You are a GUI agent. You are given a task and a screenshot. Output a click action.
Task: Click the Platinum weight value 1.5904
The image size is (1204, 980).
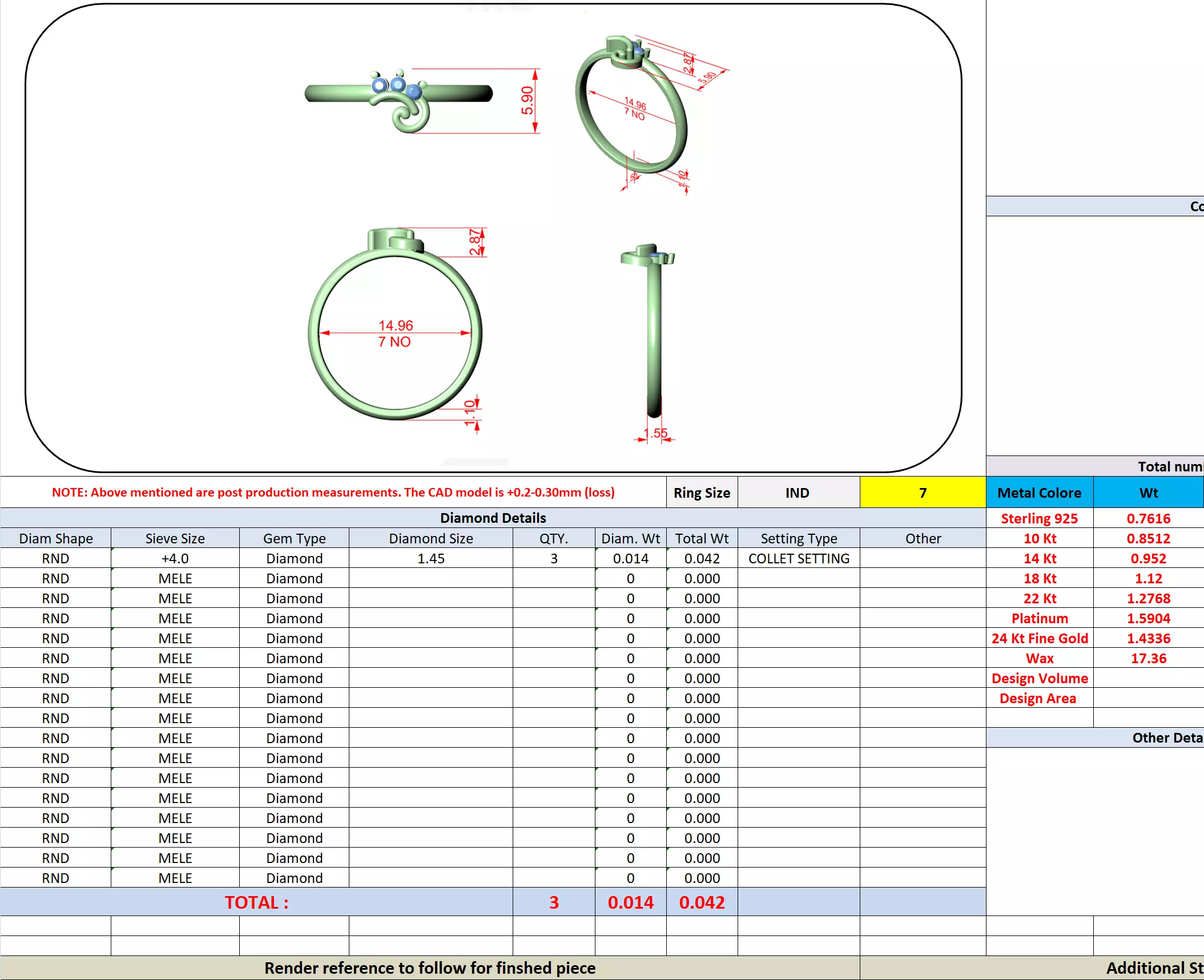coord(1148,618)
